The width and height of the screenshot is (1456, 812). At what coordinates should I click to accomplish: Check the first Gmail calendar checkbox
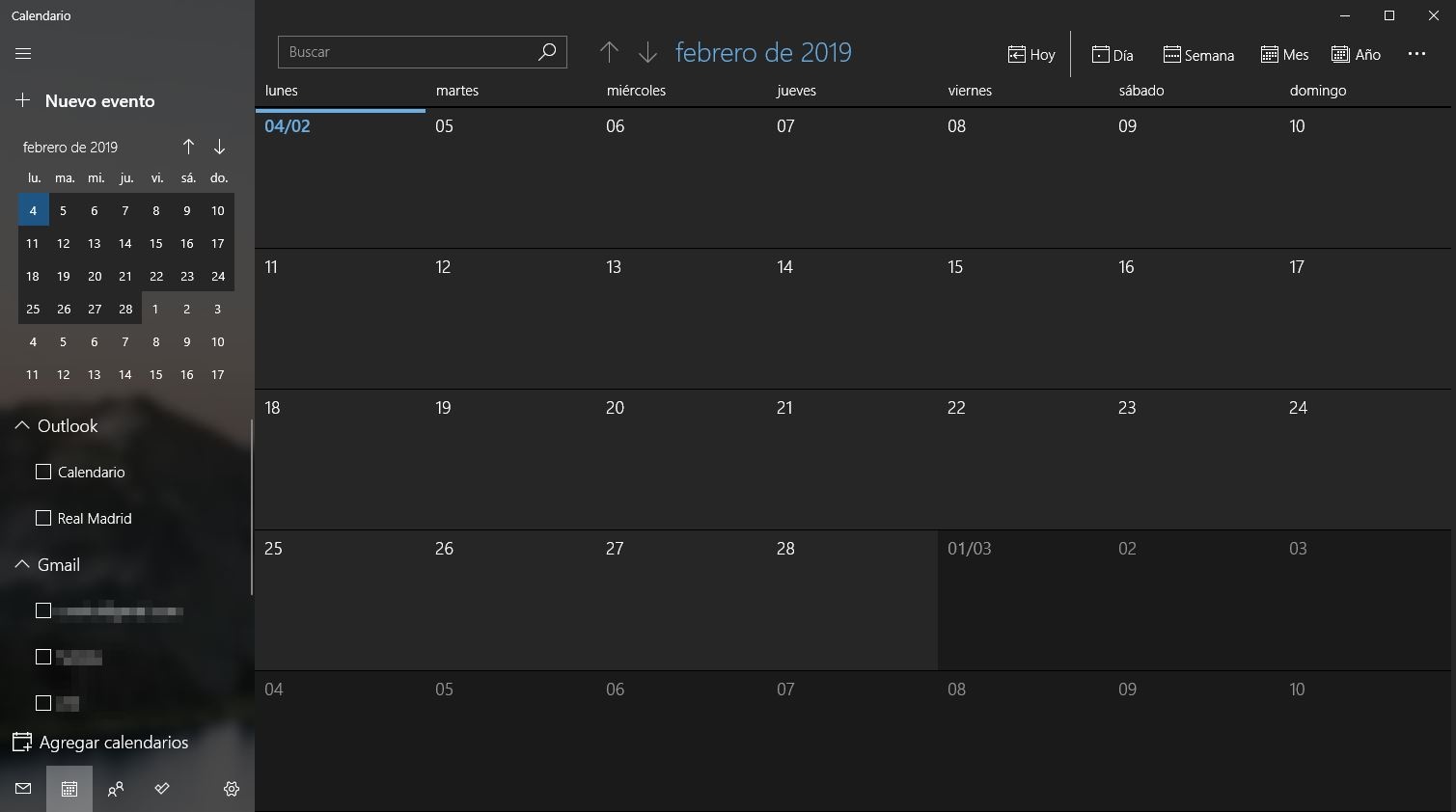click(43, 610)
